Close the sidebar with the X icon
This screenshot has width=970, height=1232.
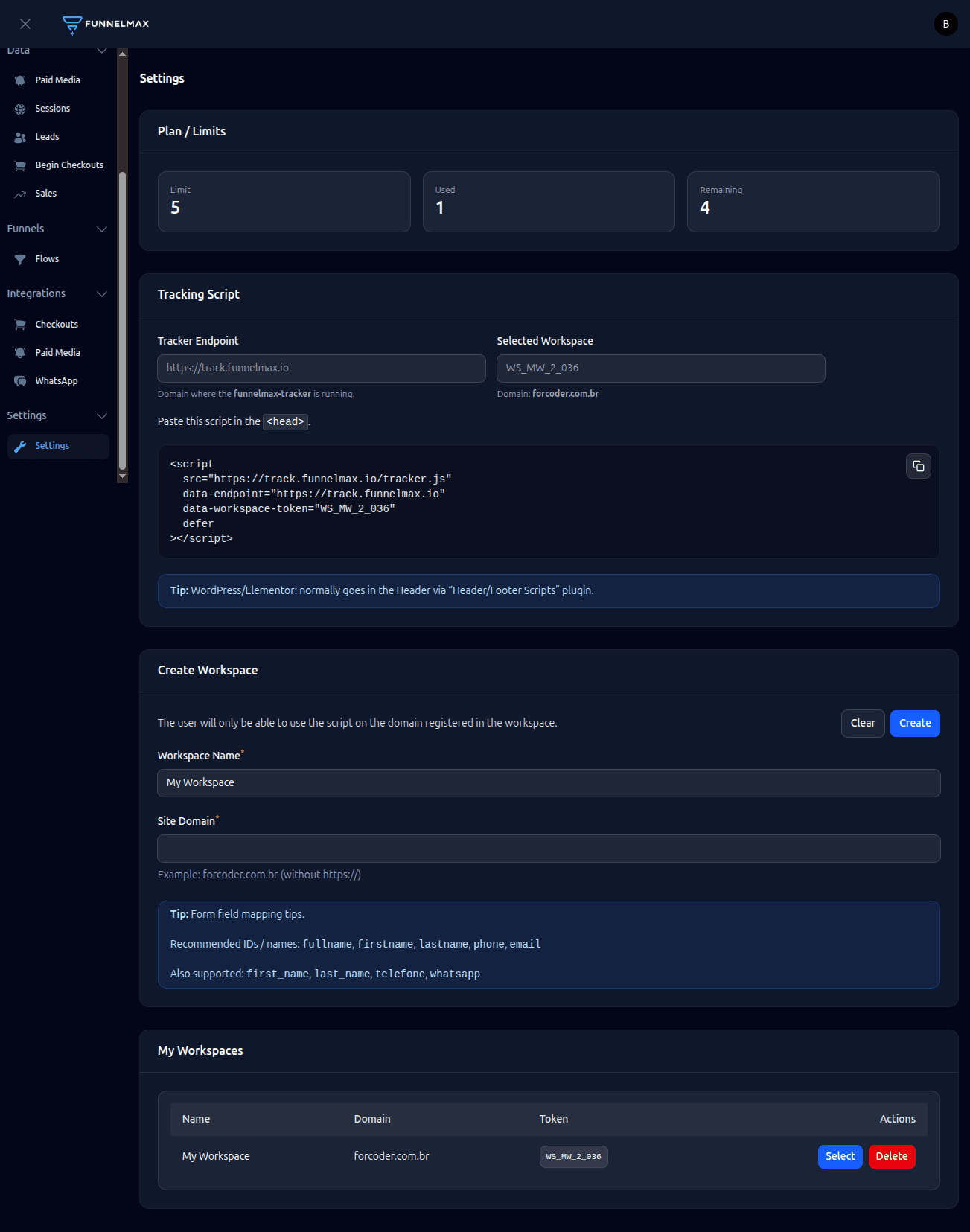click(25, 24)
